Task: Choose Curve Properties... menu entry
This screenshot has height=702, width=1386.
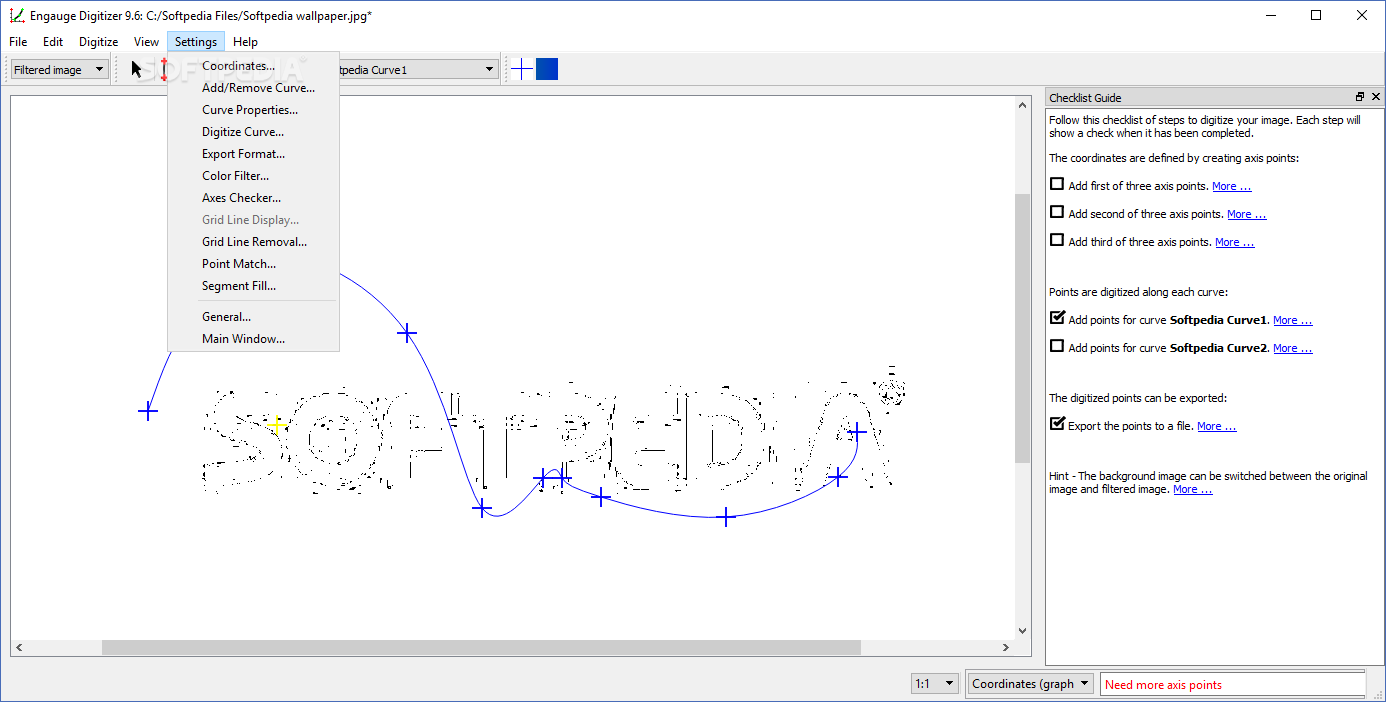Action: (x=254, y=110)
